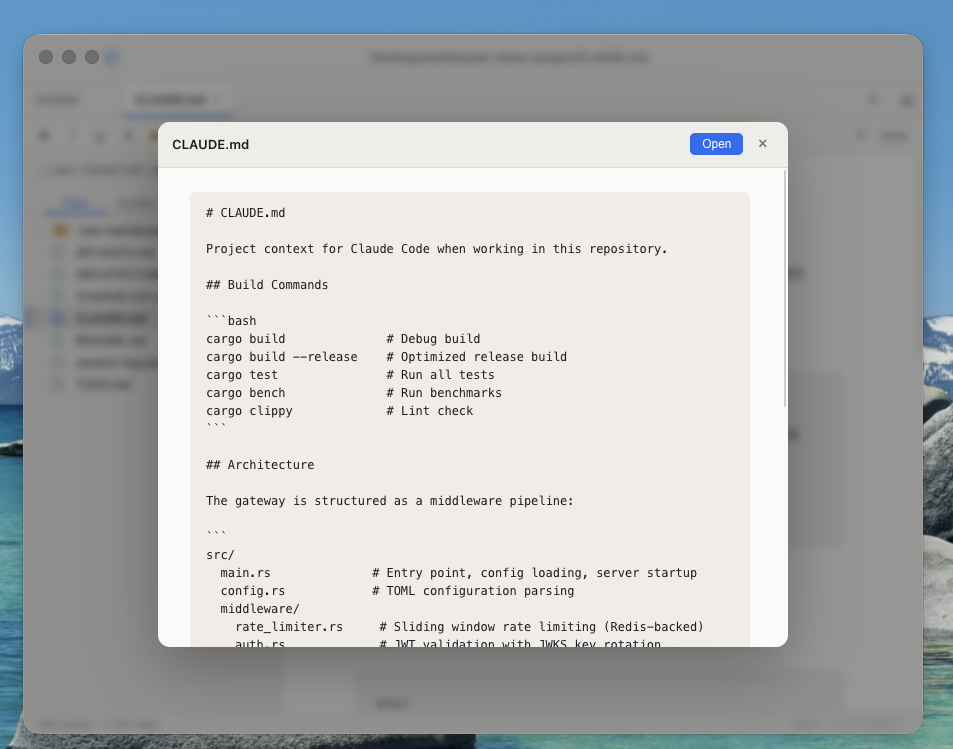Click the '# Run all tests' comment
This screenshot has height=749, width=953.
pyautogui.click(x=441, y=374)
